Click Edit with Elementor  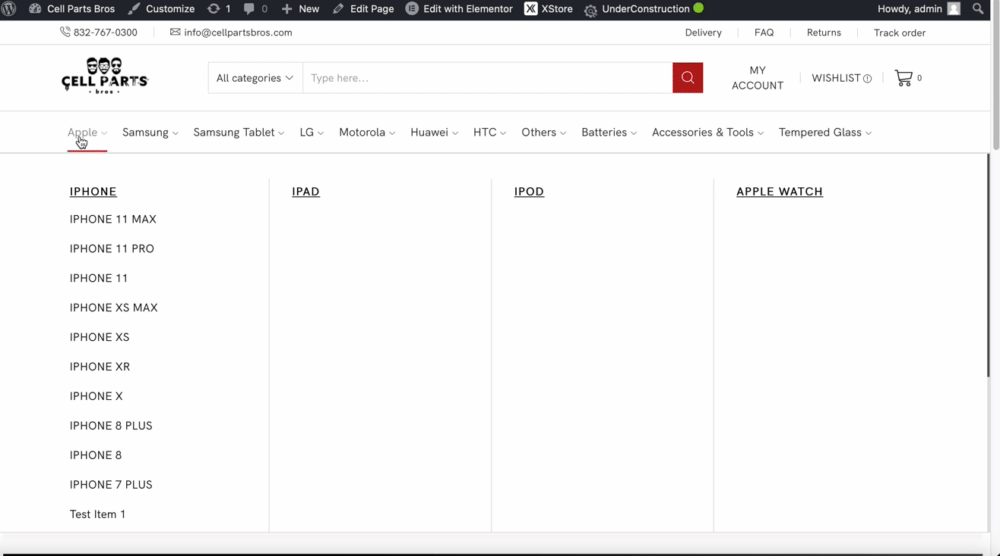pyautogui.click(x=459, y=9)
